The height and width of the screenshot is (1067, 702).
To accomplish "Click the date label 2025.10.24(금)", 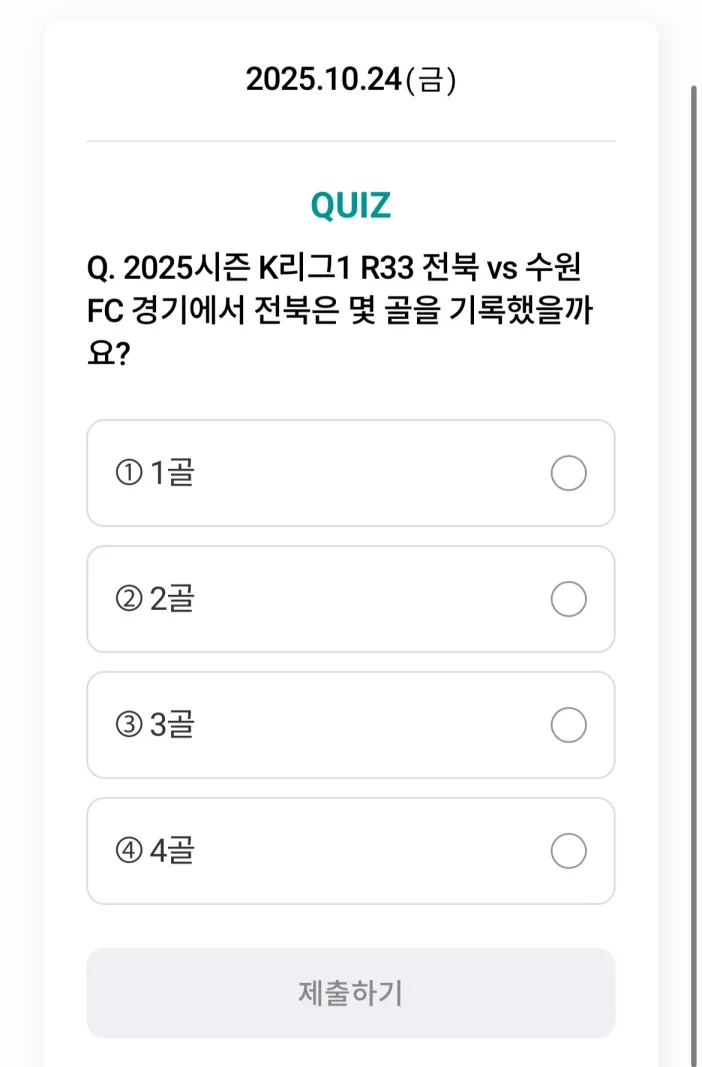I will [x=351, y=77].
